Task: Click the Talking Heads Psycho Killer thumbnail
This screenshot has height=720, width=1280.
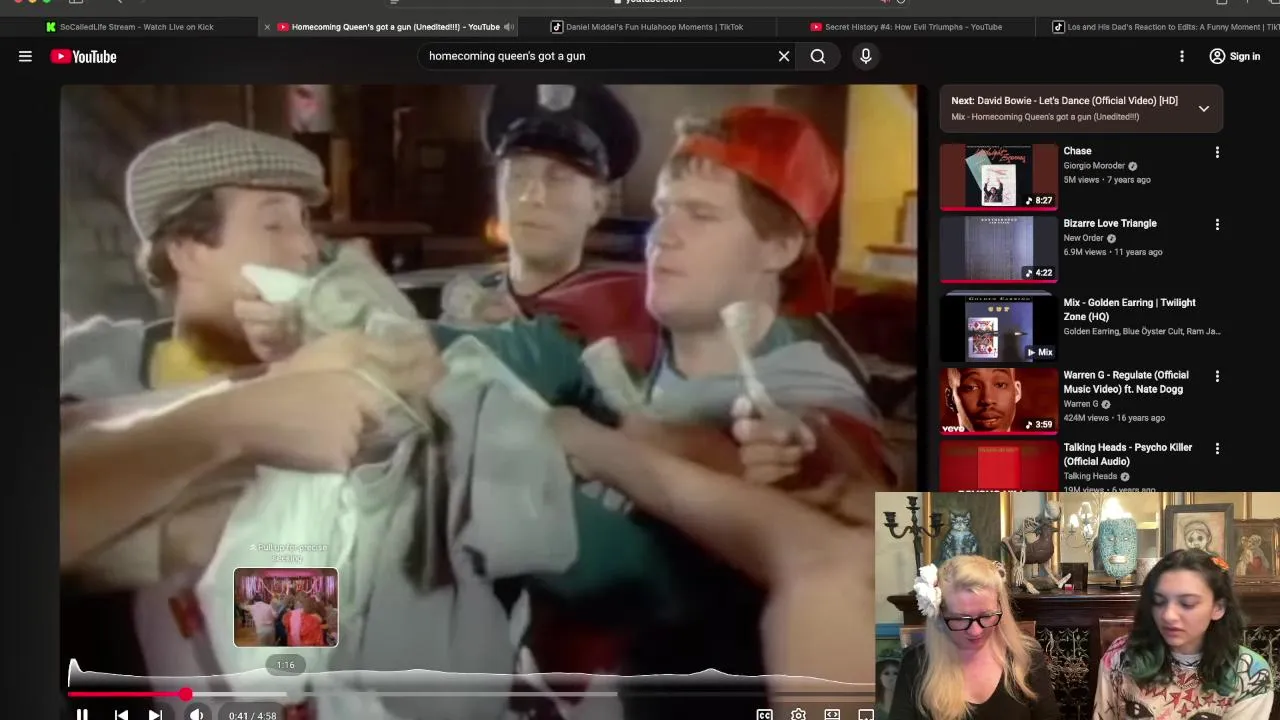Action: click(x=998, y=466)
